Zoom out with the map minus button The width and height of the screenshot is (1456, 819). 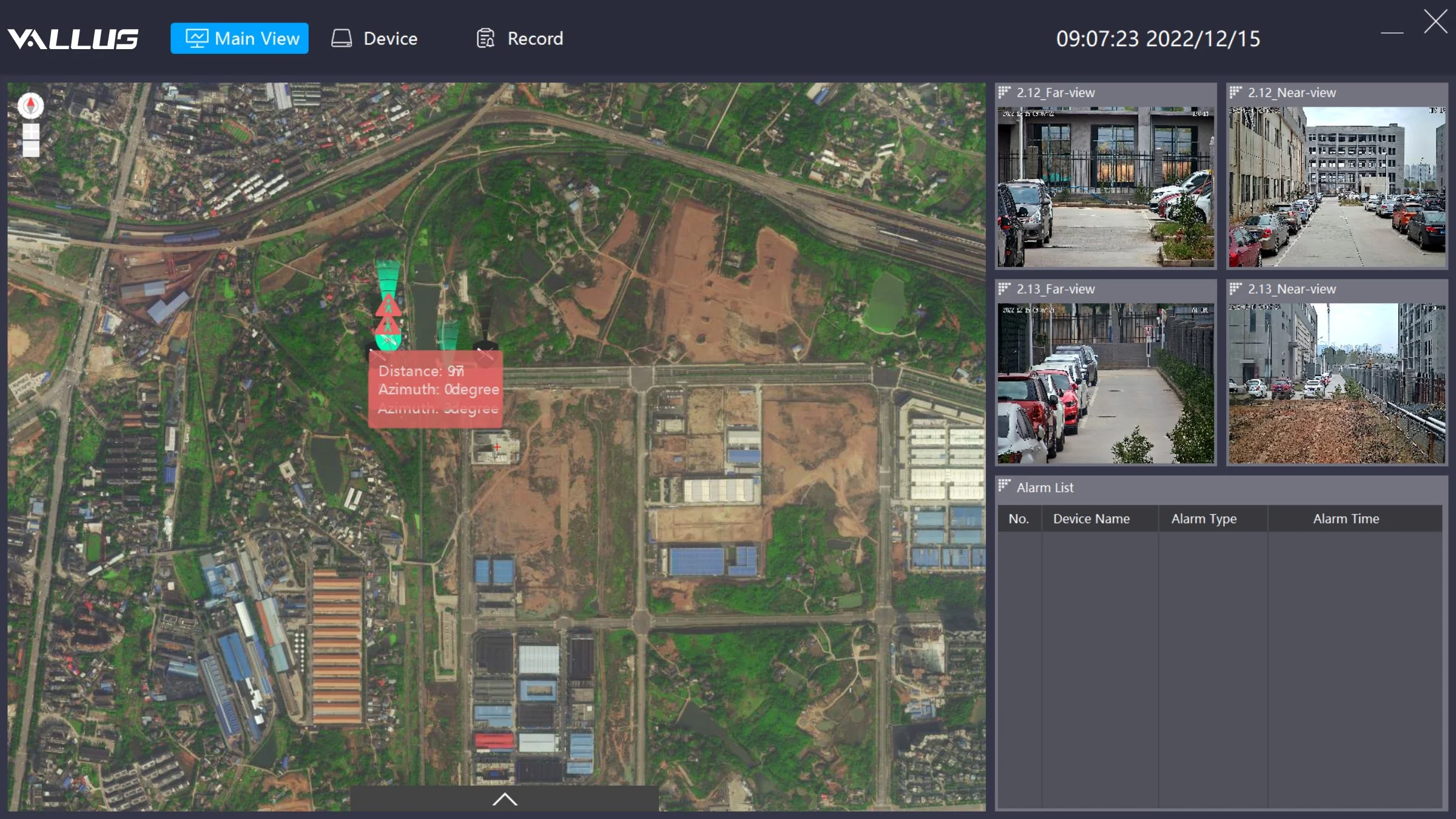coord(31,149)
